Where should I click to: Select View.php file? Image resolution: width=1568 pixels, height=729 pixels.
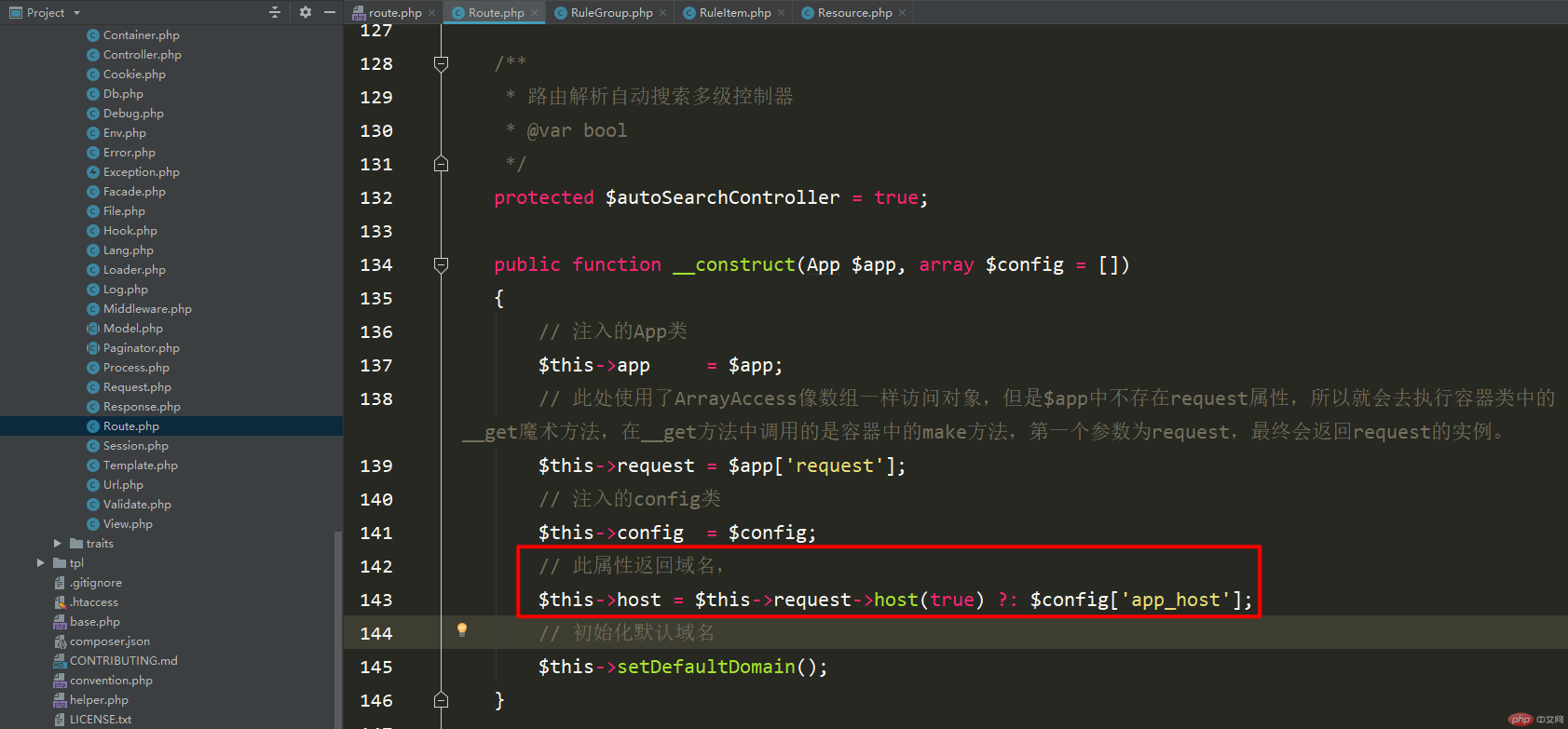point(128,524)
